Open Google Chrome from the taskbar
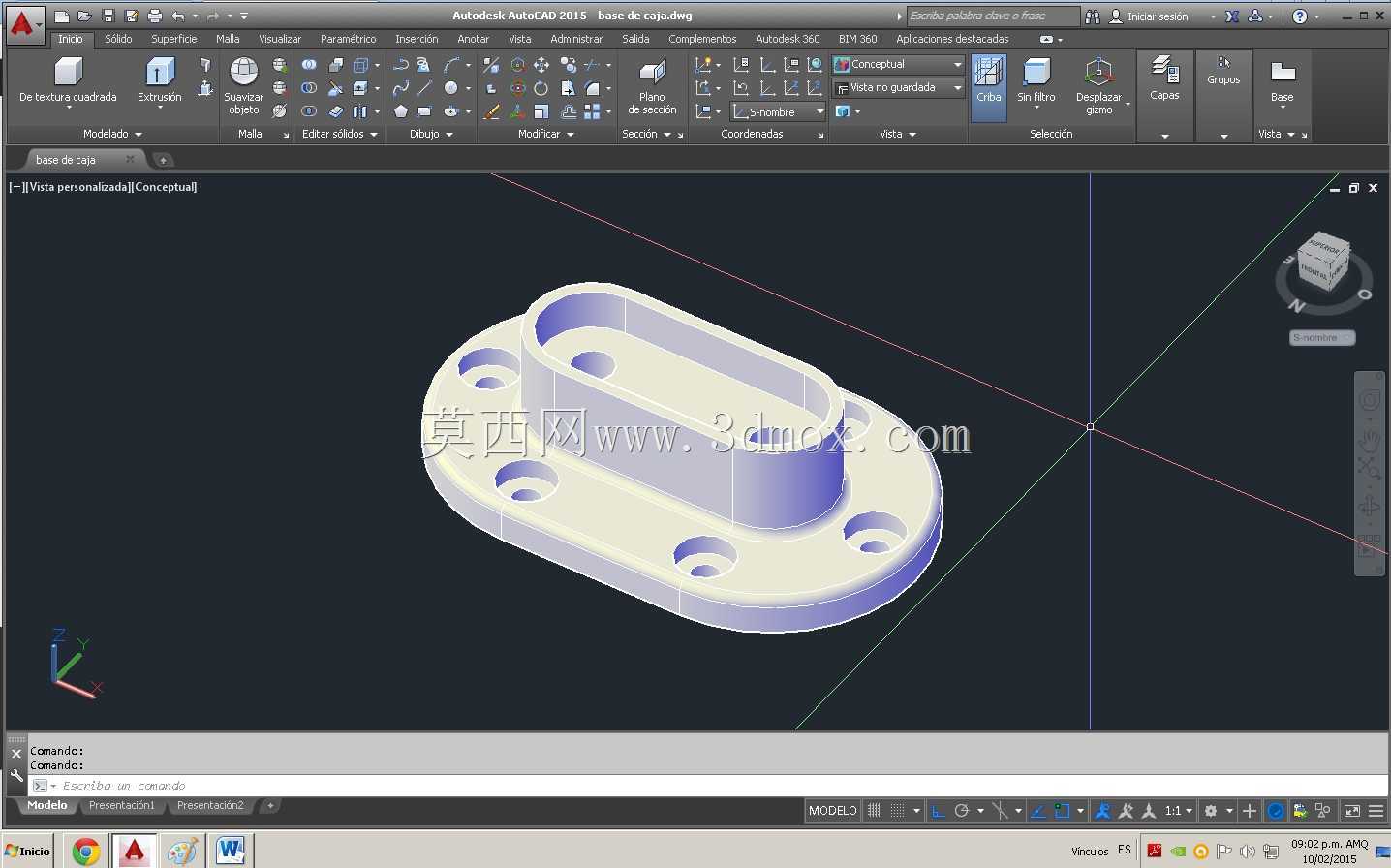Screen dimensions: 1391x868 coord(86,852)
